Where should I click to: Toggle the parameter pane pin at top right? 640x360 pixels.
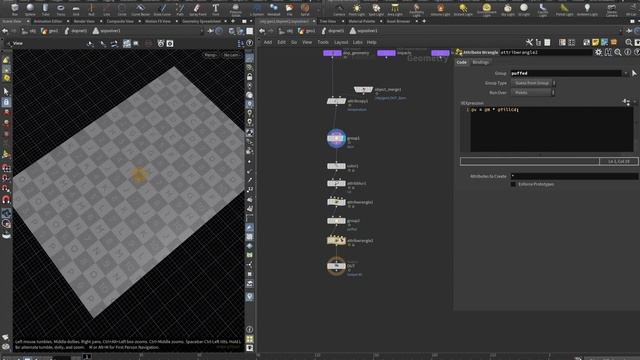[x=629, y=31]
